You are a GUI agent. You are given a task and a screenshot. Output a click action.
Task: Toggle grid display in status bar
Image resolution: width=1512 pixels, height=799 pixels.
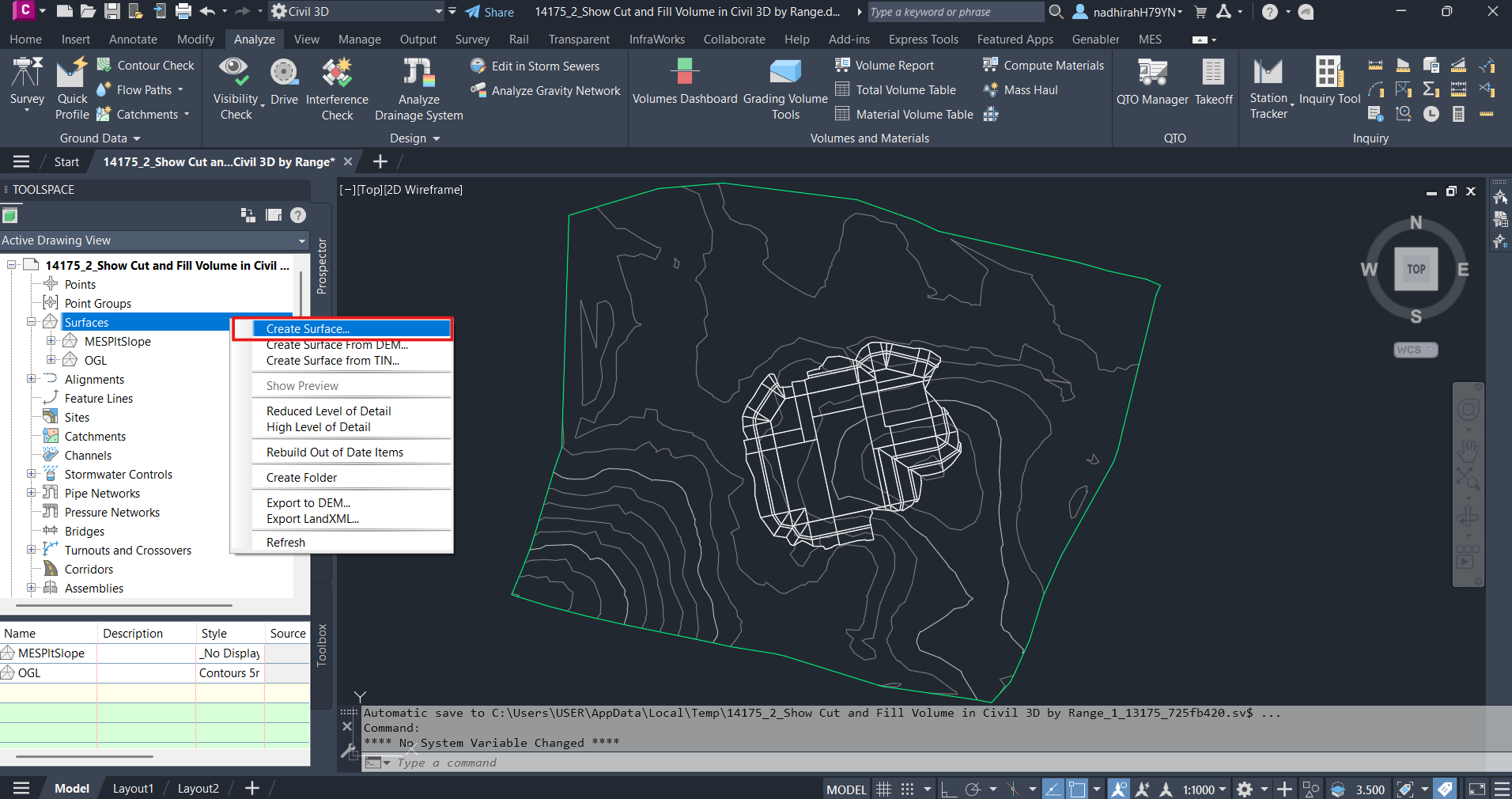[883, 789]
